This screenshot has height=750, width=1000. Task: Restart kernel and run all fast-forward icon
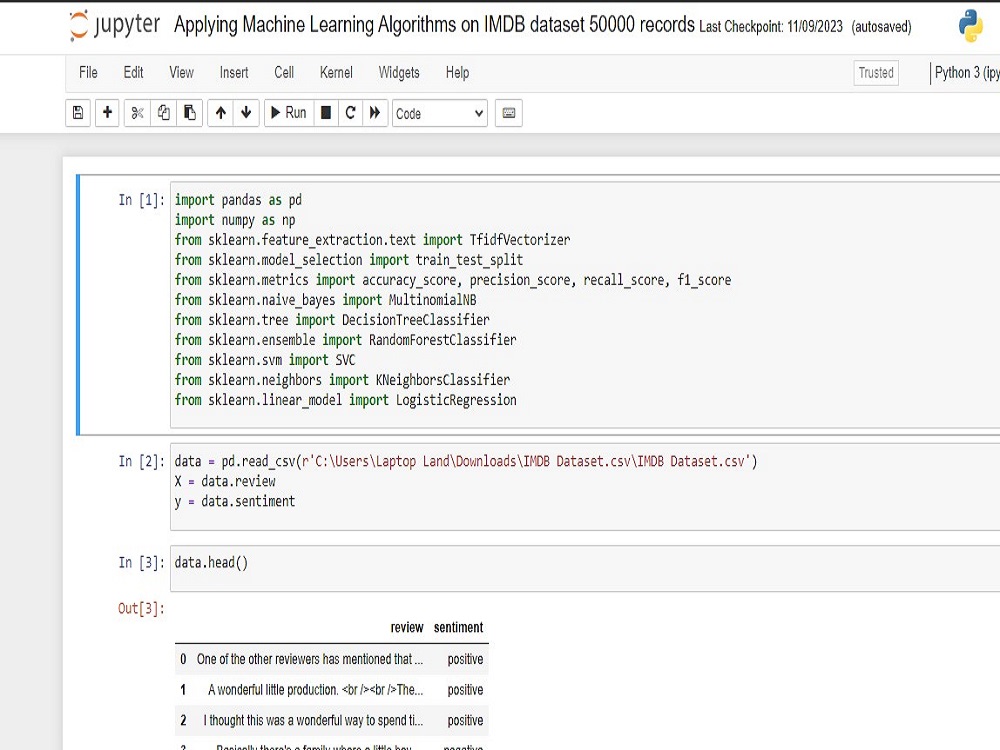(x=375, y=113)
